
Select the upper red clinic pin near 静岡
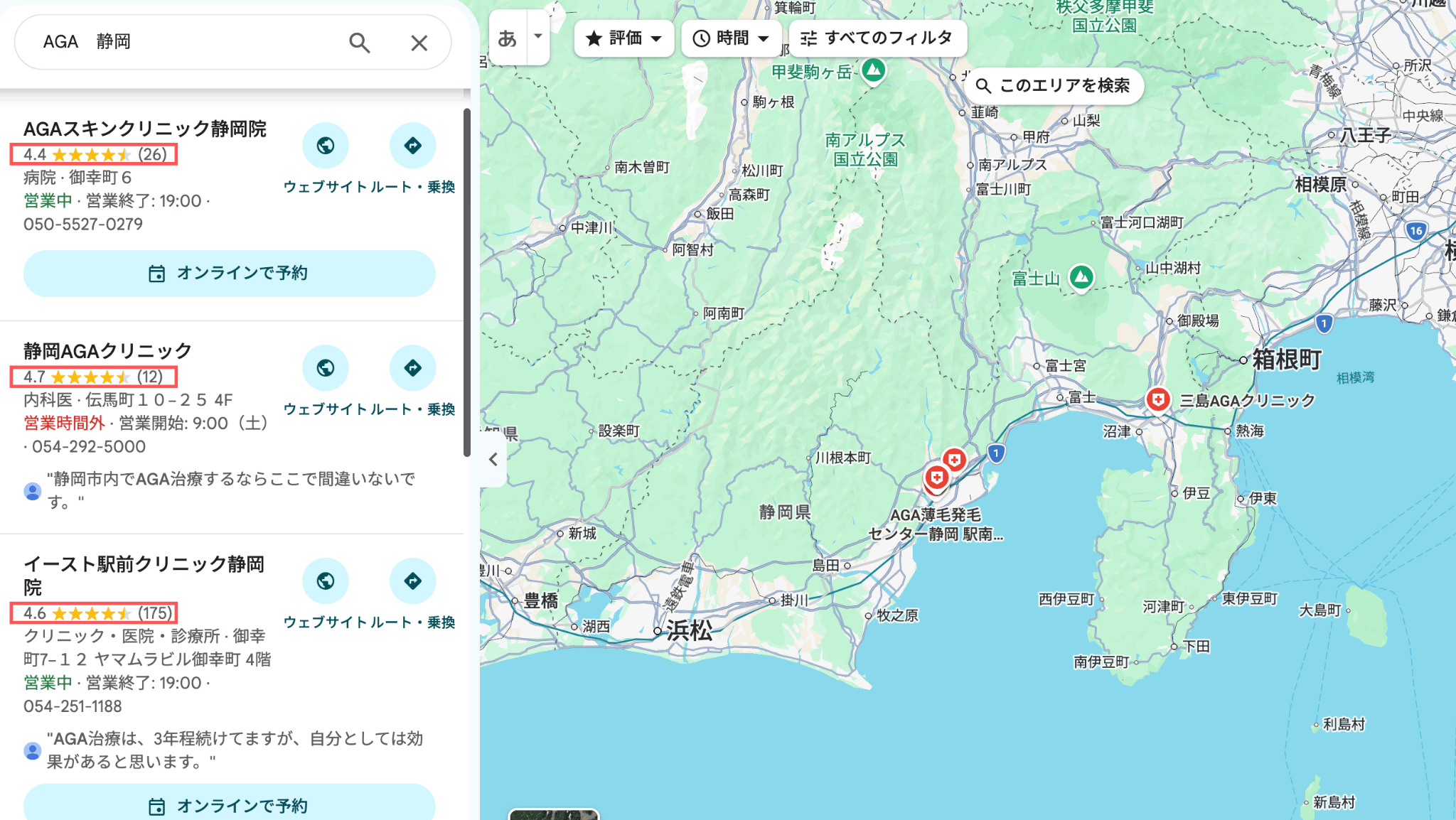954,460
